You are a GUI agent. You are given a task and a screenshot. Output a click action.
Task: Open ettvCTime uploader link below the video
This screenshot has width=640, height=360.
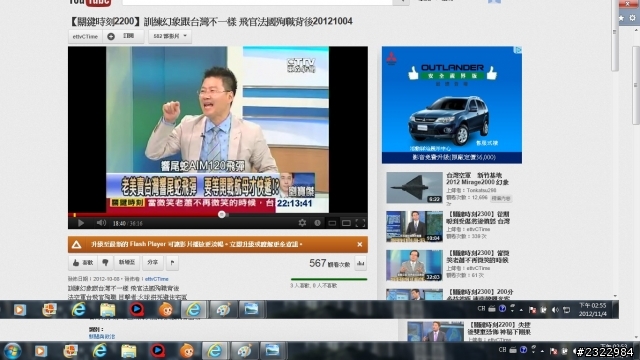(157, 279)
